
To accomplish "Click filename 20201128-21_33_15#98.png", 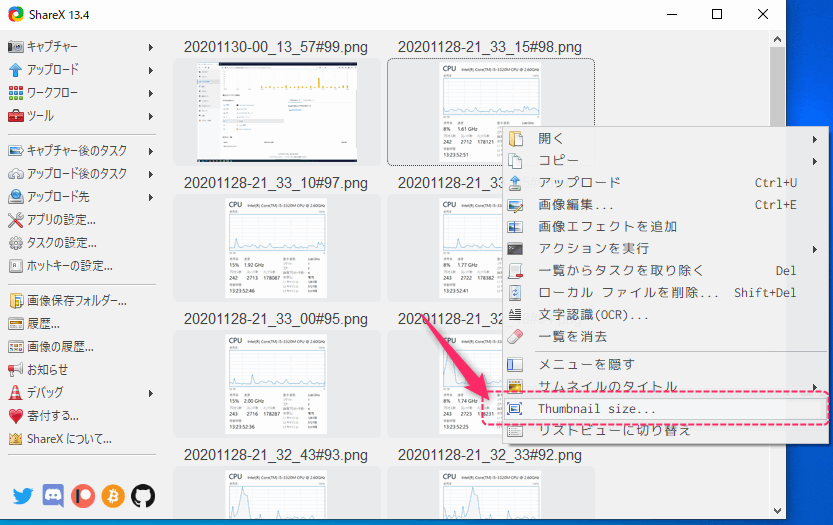I will [x=490, y=47].
